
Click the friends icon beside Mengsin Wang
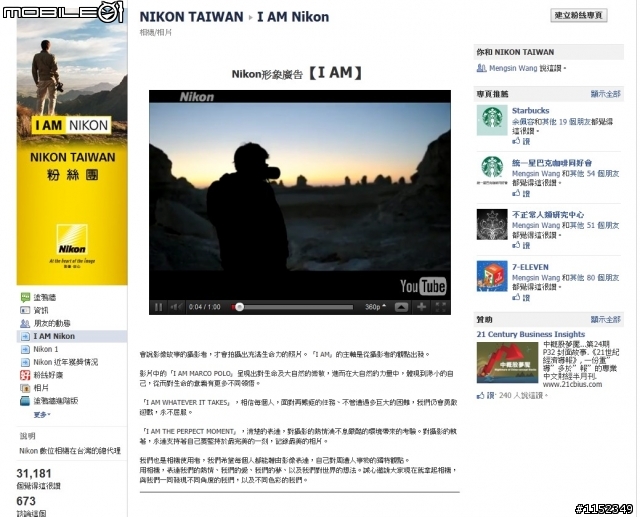[482, 69]
